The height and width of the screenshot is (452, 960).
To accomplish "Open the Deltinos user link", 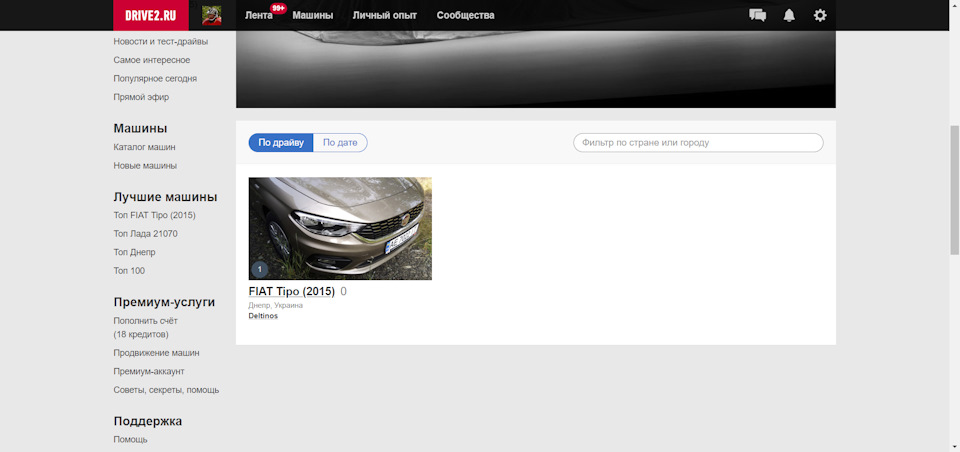I will click(x=263, y=316).
